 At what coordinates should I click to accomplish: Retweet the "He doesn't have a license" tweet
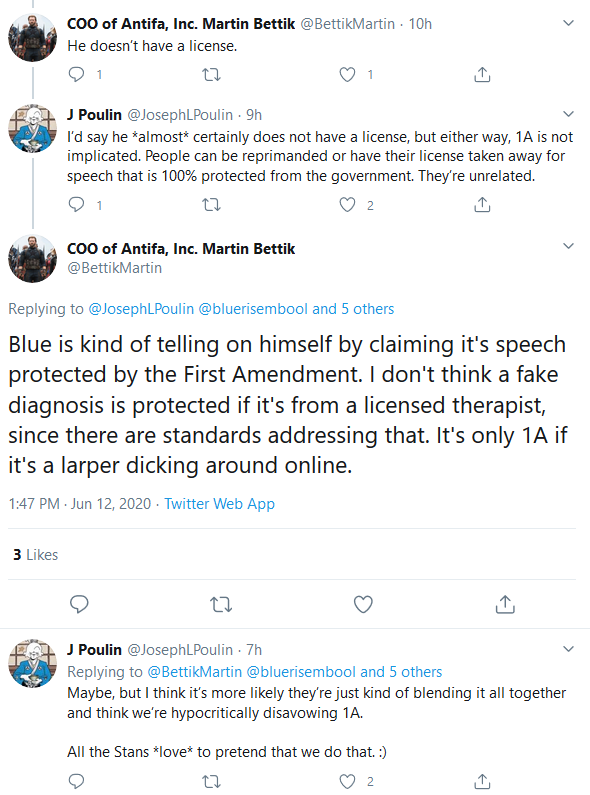point(211,75)
